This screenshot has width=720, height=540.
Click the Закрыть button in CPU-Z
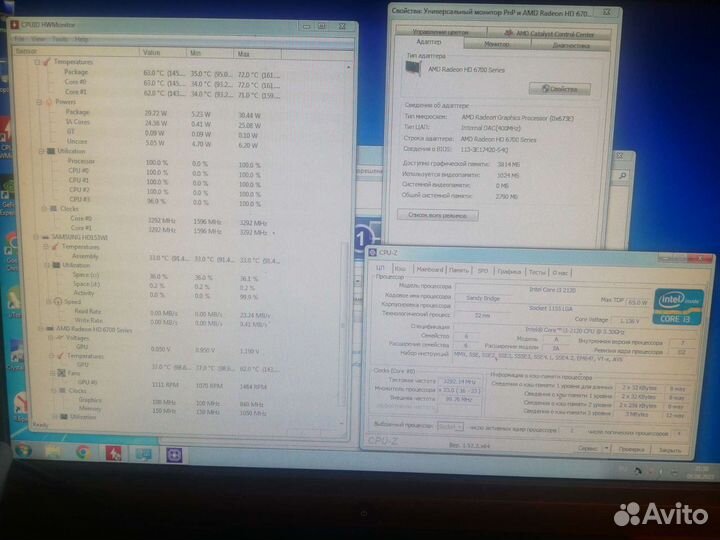670,450
